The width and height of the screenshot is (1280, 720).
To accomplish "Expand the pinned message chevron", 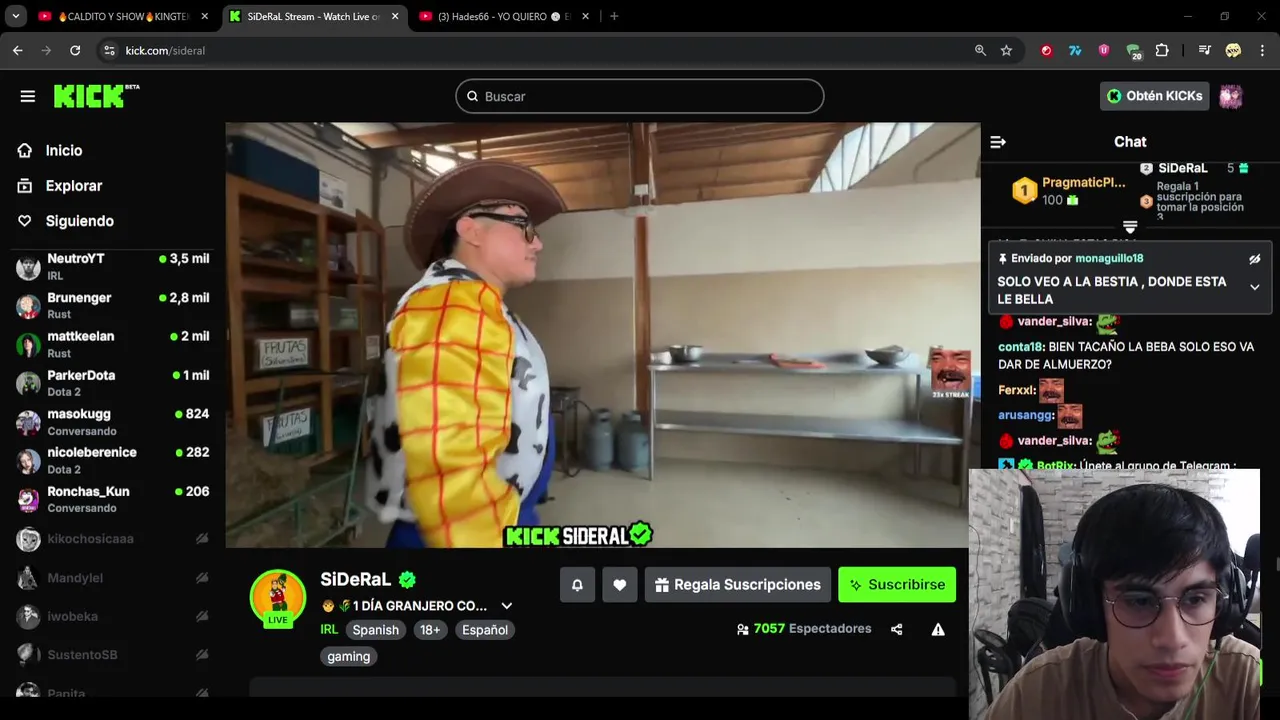I will (1254, 288).
